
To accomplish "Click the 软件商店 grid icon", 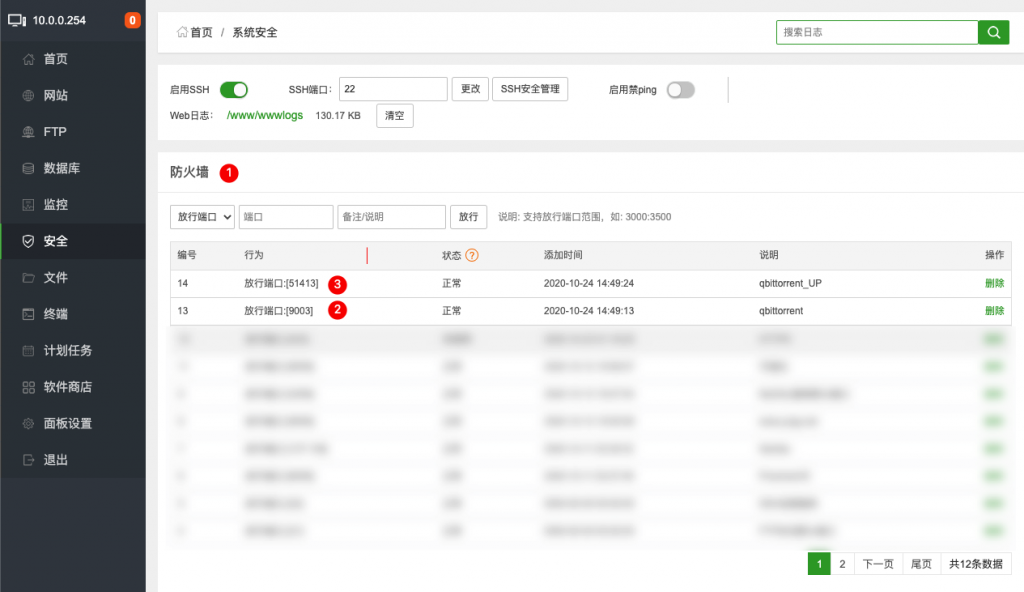I will click(28, 387).
